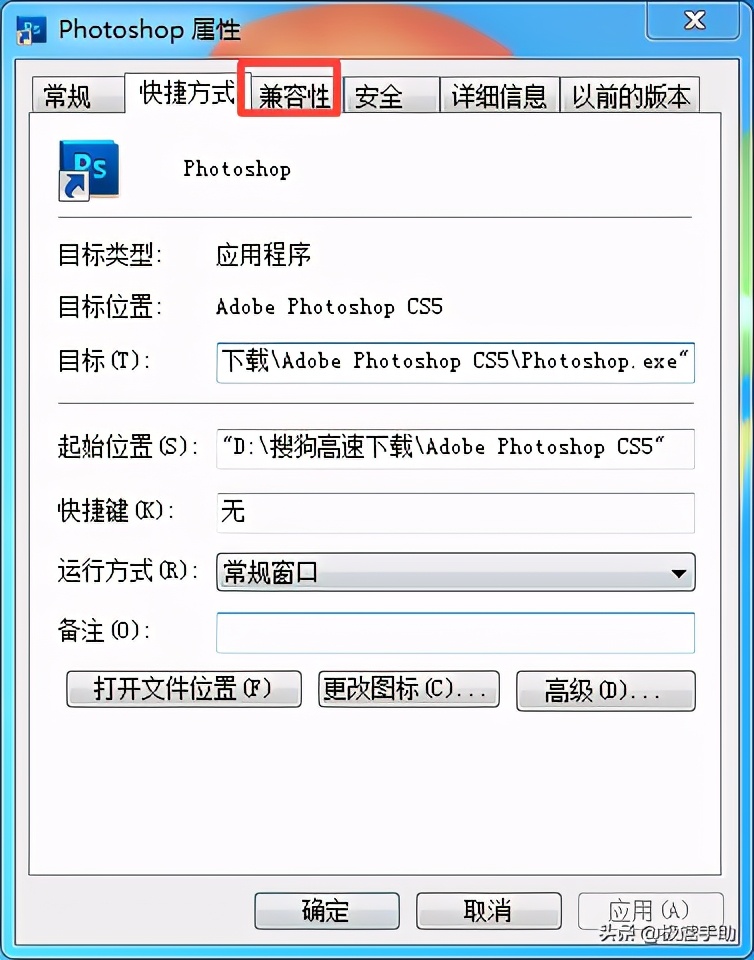
Task: Confirm with the 确定 button
Action: coord(327,910)
